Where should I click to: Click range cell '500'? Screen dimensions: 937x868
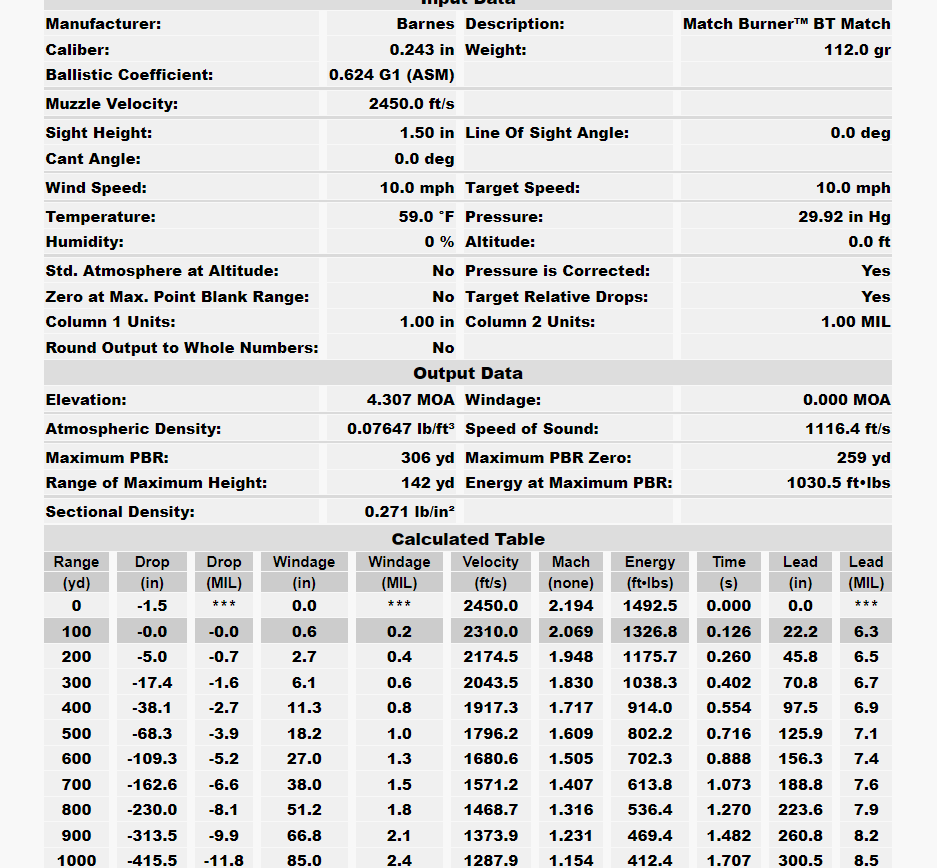click(76, 734)
